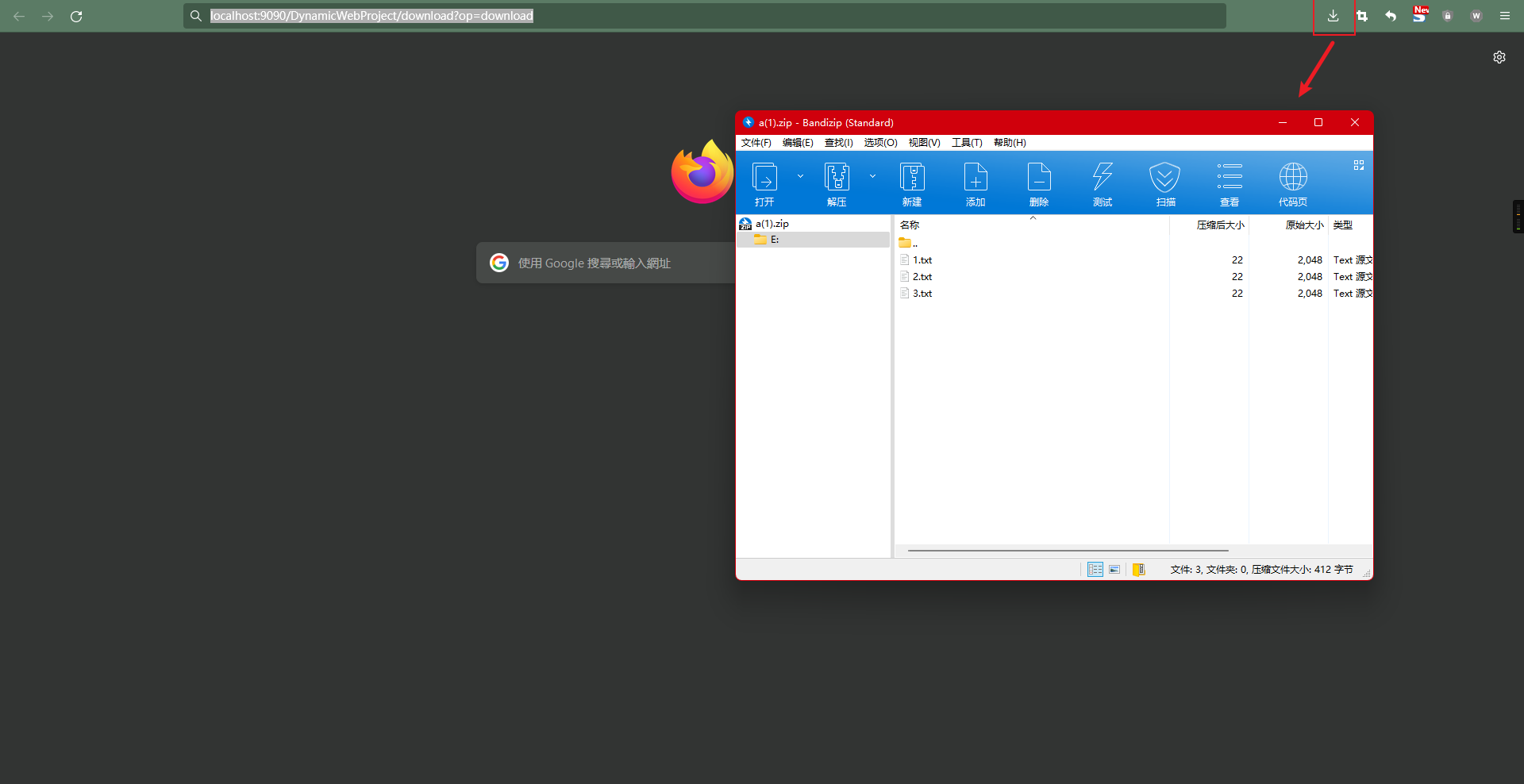Open the 文件(F) menu

click(756, 143)
